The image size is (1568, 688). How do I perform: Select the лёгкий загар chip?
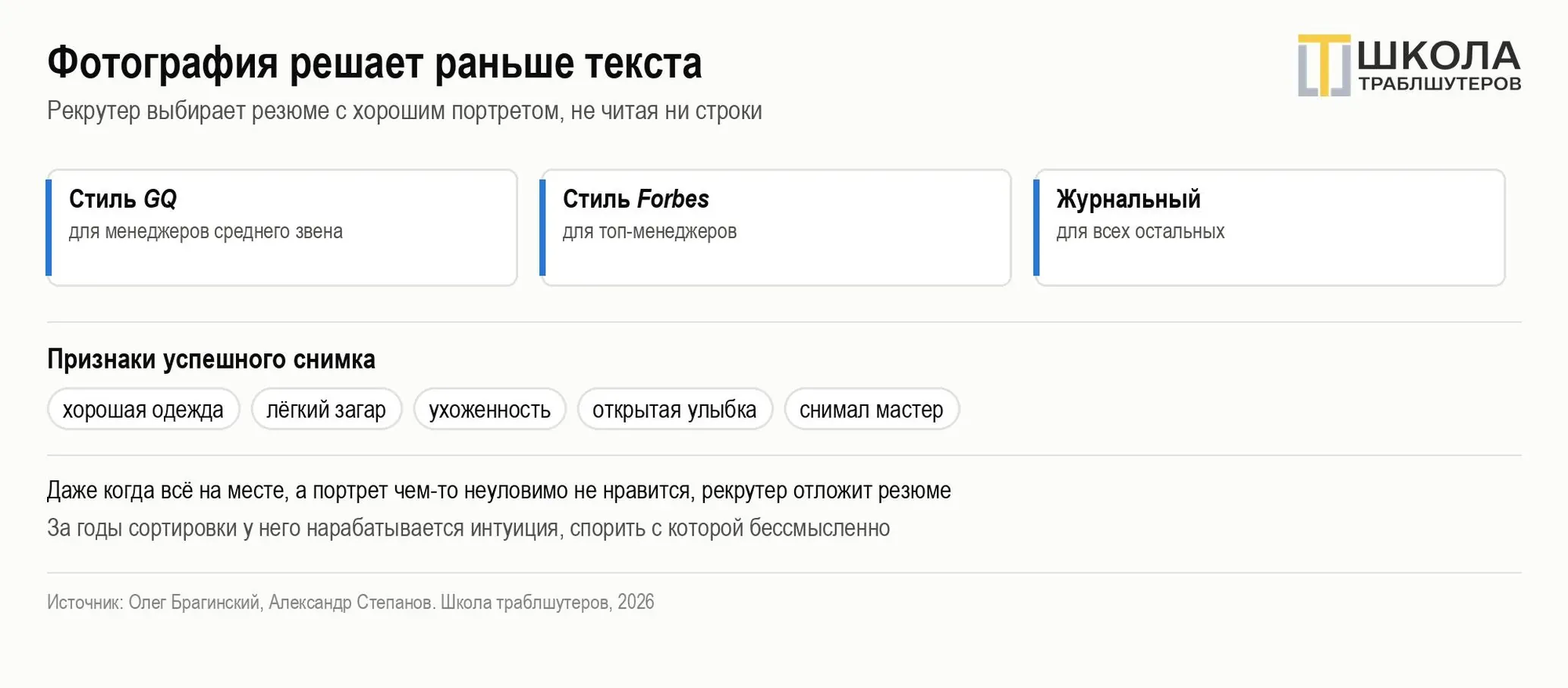326,410
